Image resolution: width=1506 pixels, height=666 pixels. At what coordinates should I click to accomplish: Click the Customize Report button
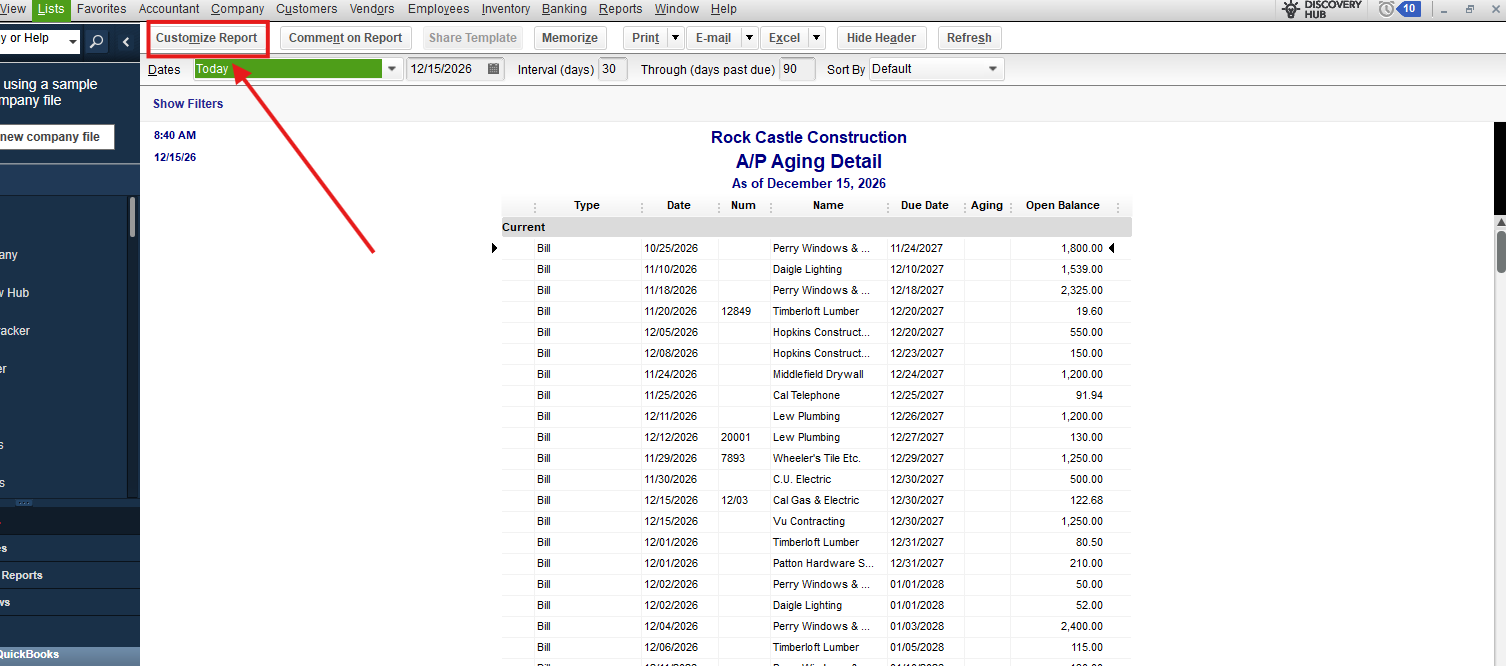(x=207, y=38)
